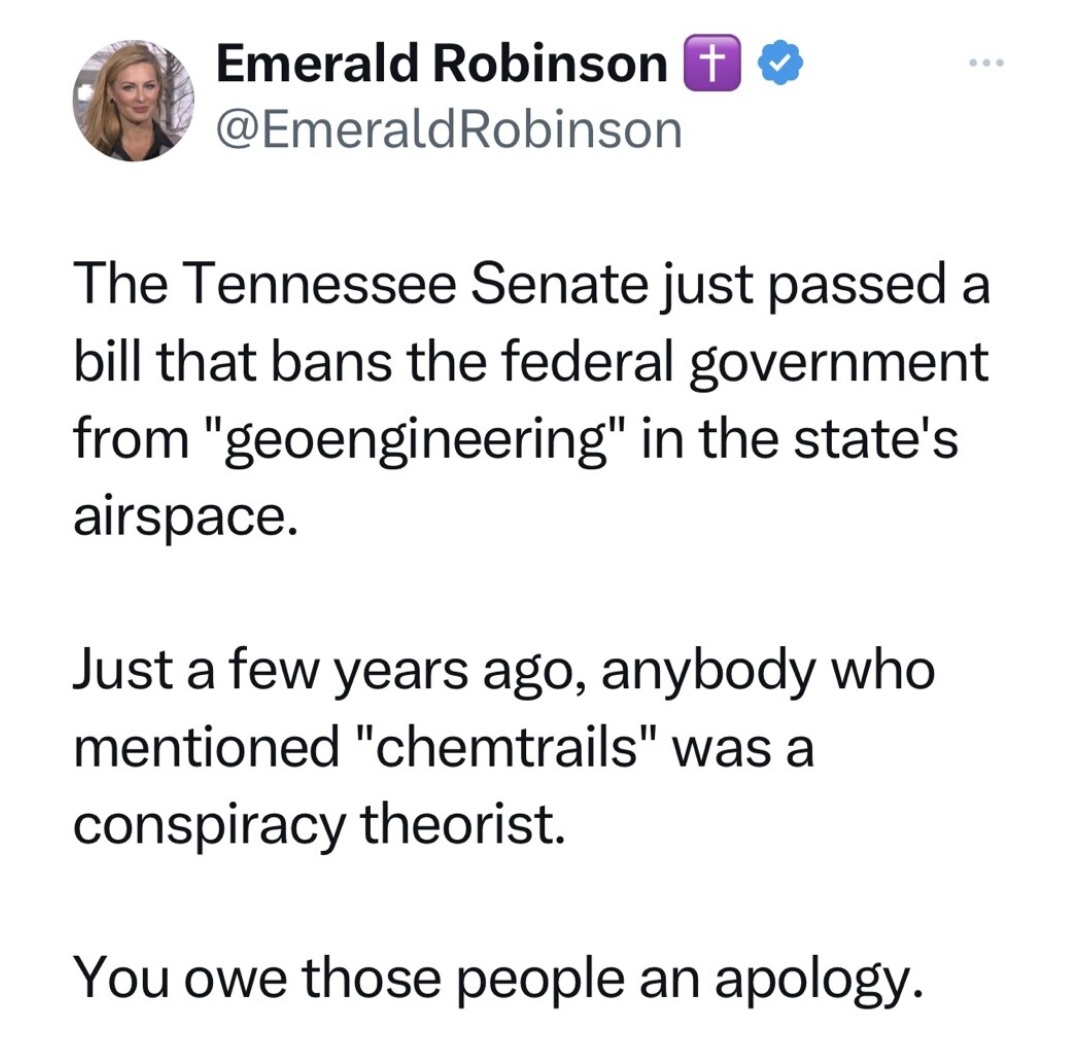Open the three-dot more options menu
The height and width of the screenshot is (1044, 1080).
(986, 63)
